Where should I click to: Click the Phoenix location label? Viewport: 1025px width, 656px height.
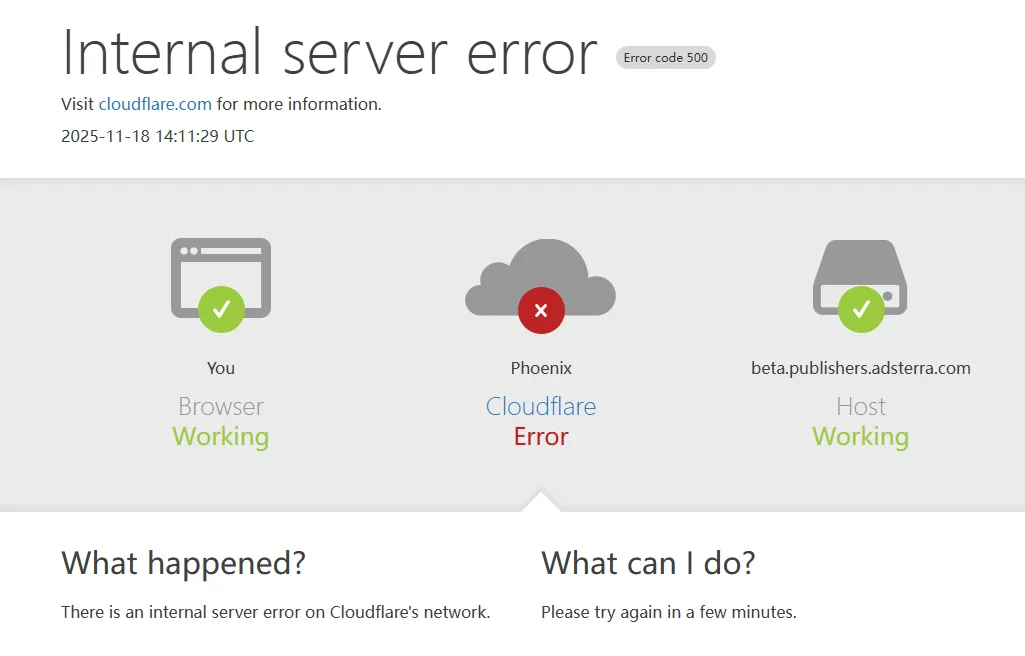tap(541, 368)
